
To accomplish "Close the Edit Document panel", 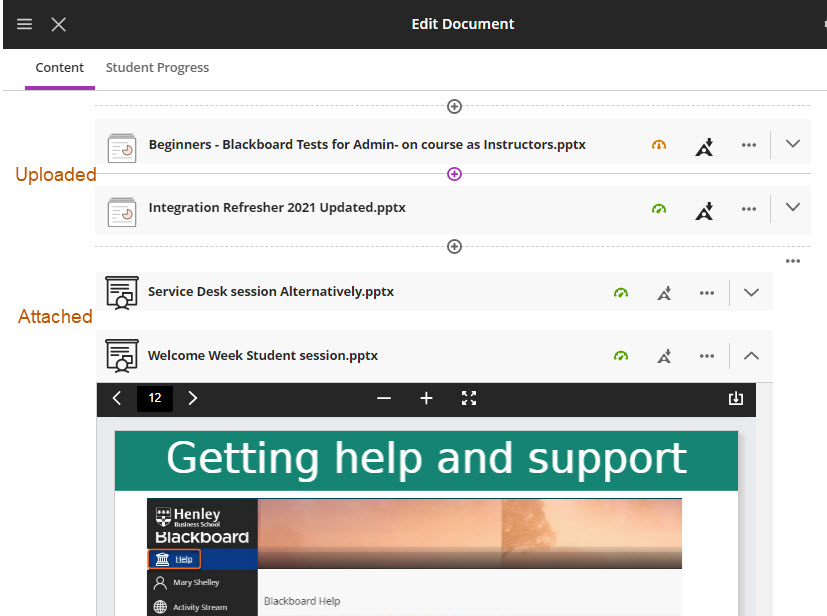I will 59,24.
